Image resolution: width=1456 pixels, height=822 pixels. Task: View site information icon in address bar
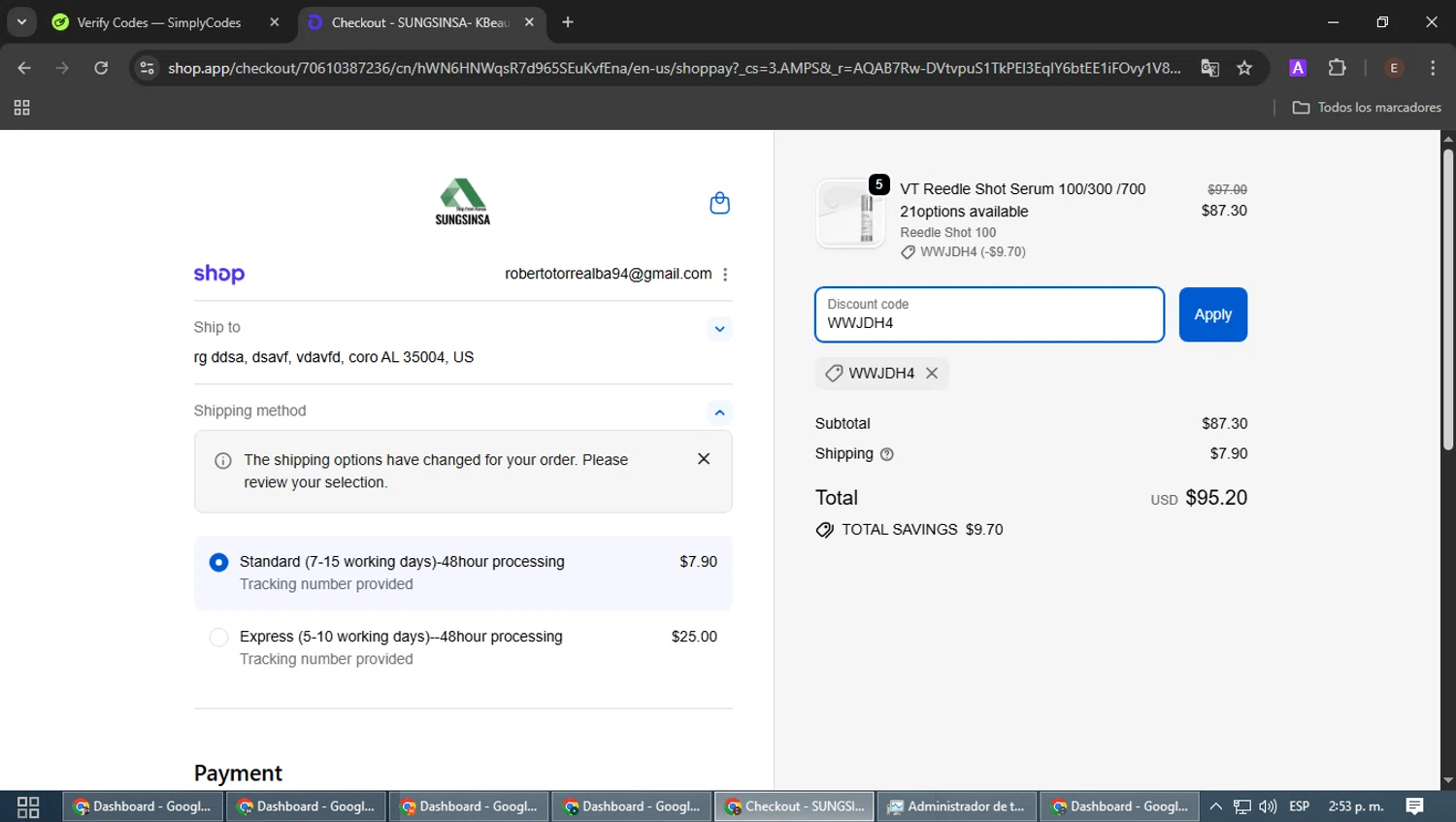coord(147,68)
